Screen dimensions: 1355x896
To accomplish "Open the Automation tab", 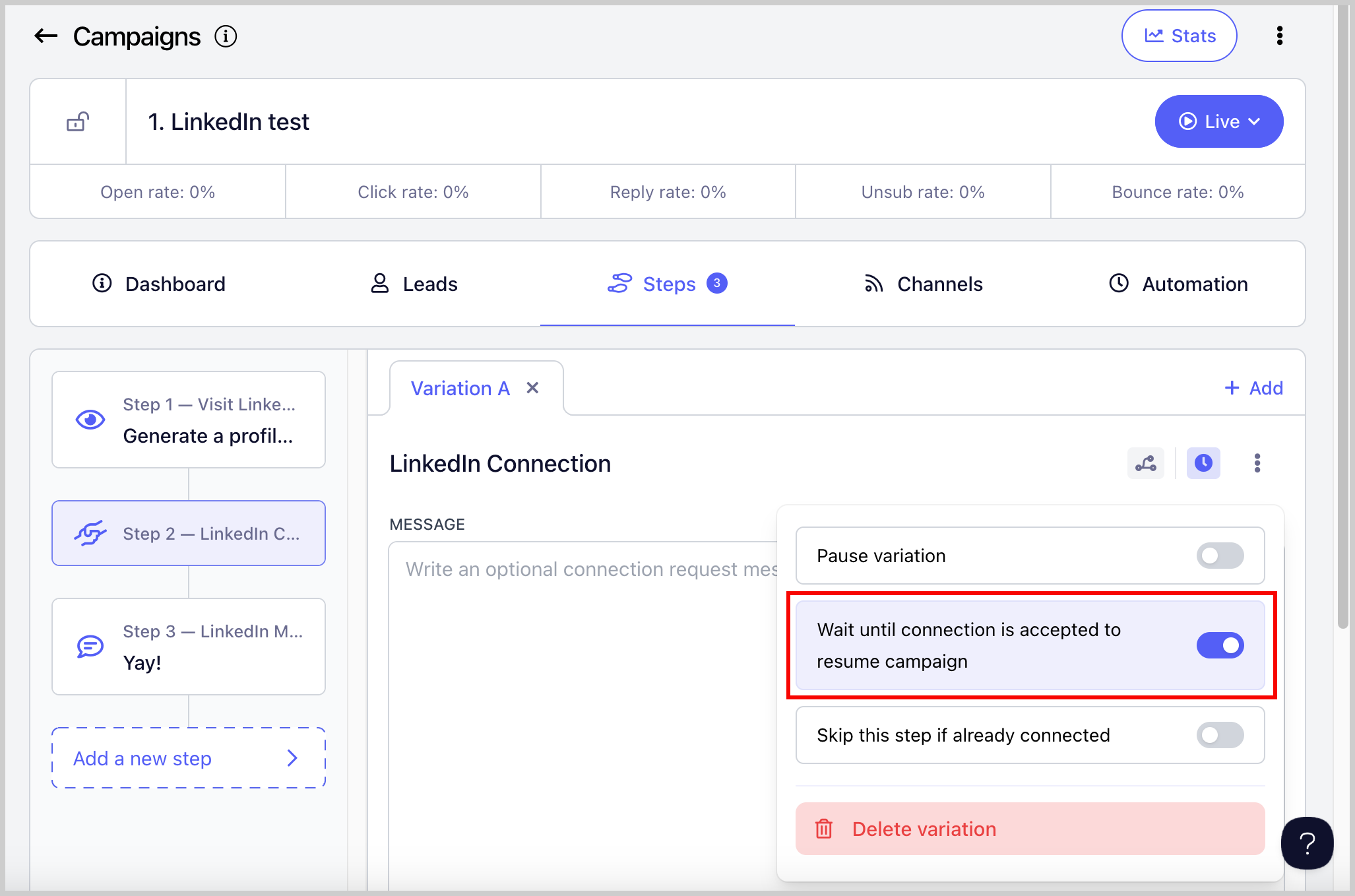I will point(1178,284).
